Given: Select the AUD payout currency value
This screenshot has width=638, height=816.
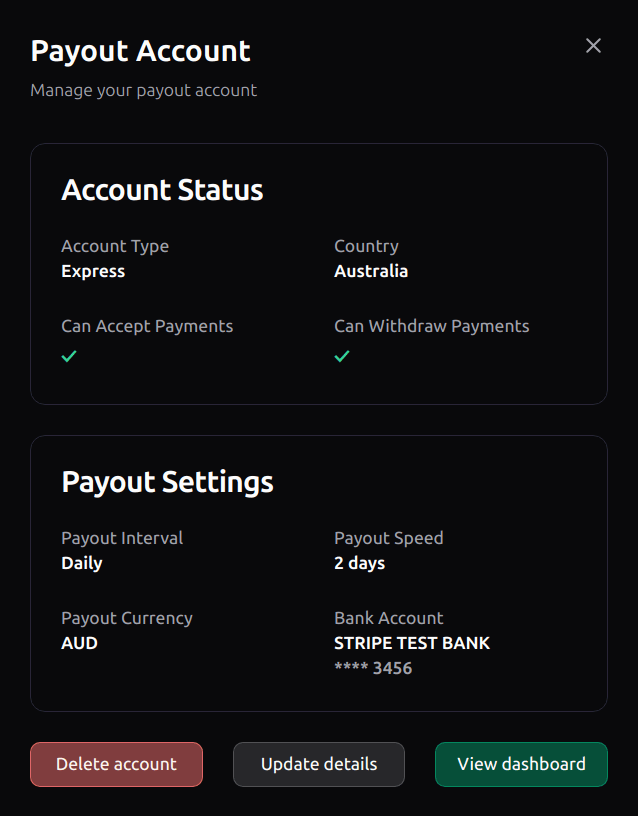Looking at the screenshot, I should [80, 643].
